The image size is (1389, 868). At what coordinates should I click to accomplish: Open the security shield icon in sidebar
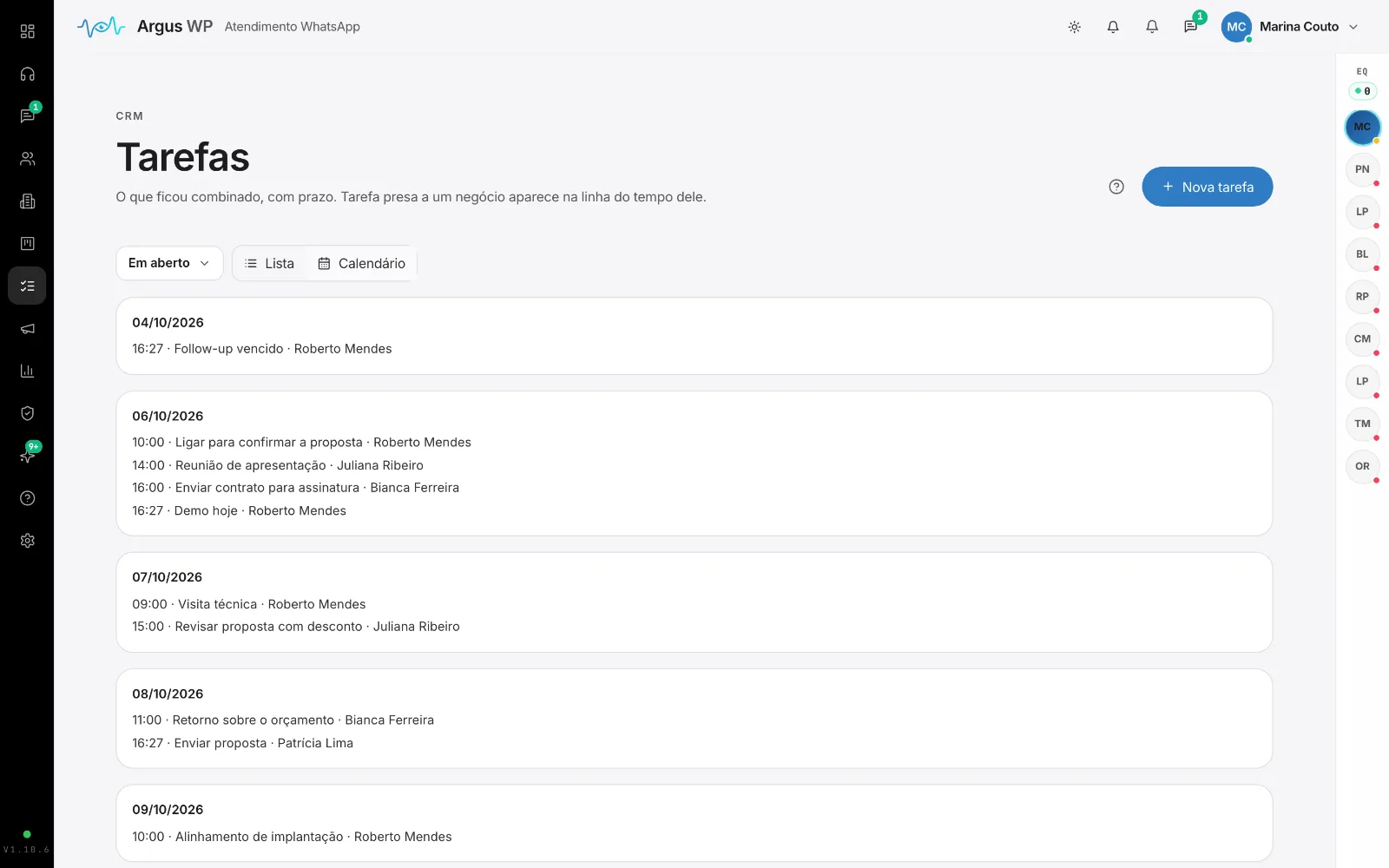27,413
